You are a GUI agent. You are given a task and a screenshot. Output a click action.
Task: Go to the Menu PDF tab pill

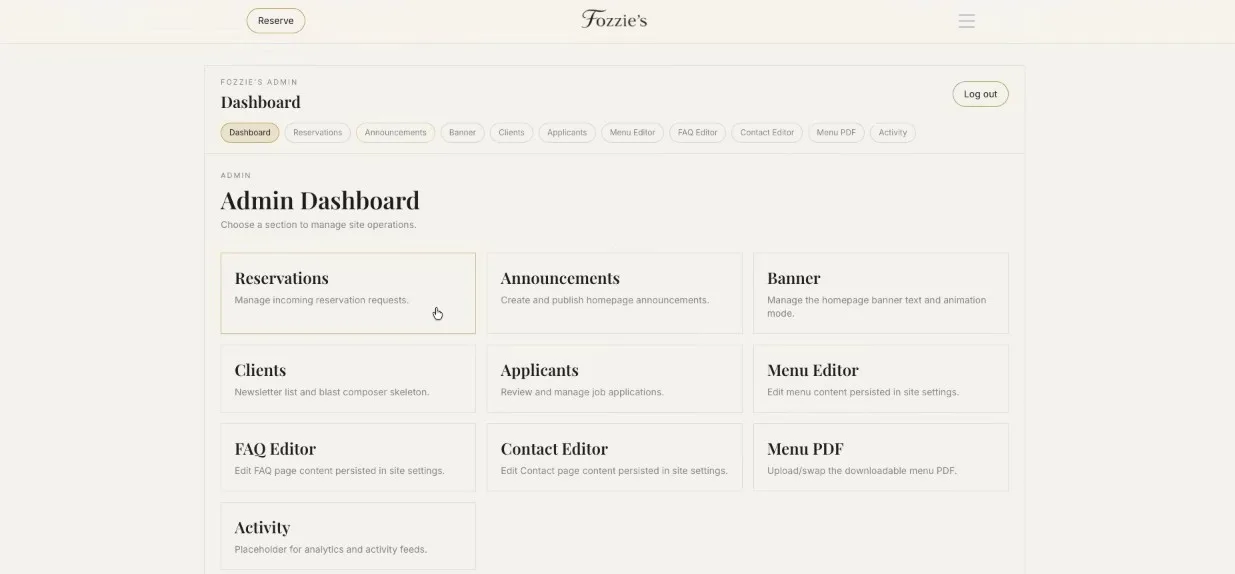(x=836, y=132)
